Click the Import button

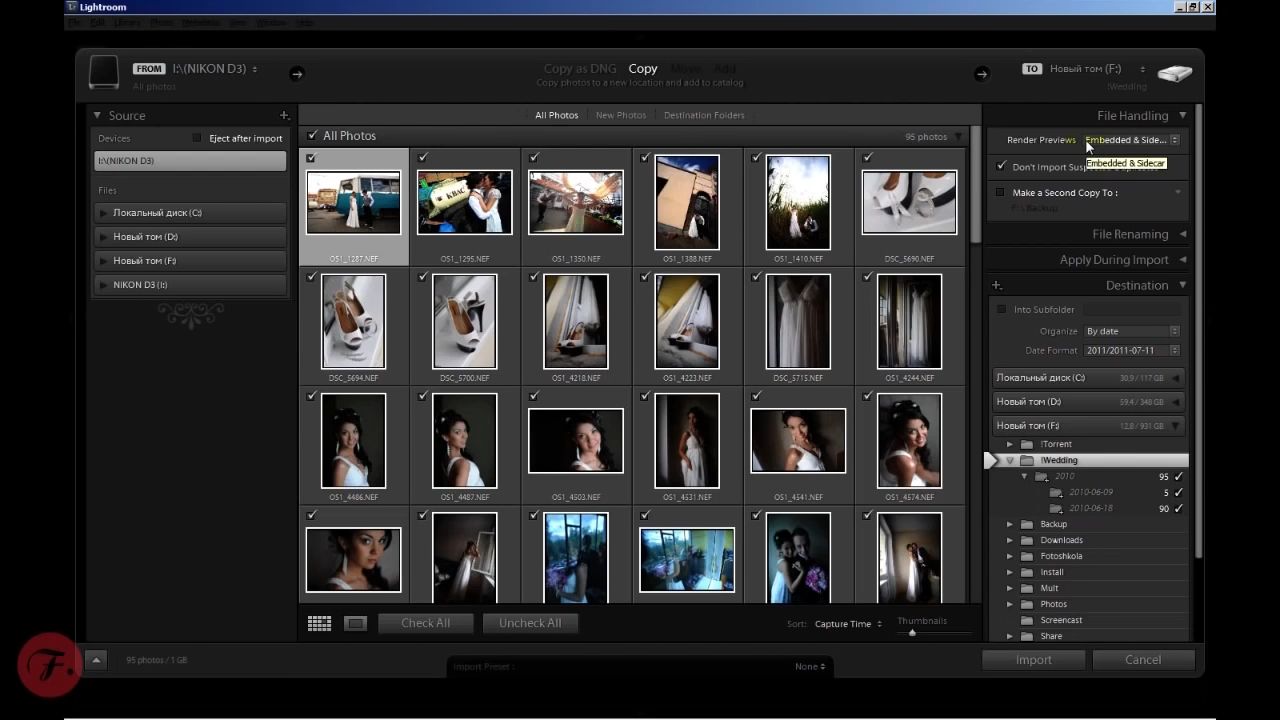(1033, 660)
